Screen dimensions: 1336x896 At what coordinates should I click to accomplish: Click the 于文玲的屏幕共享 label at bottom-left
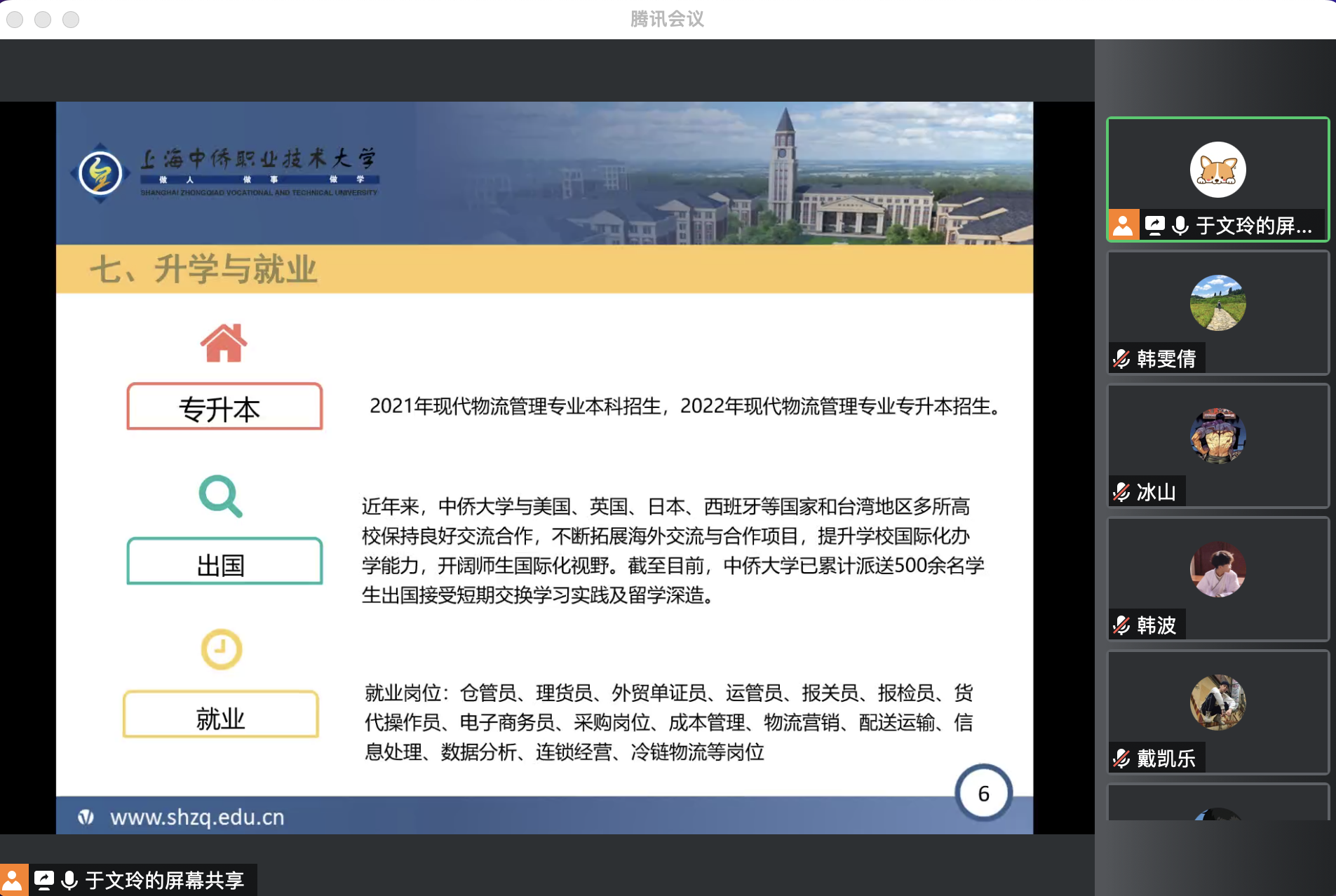[165, 880]
